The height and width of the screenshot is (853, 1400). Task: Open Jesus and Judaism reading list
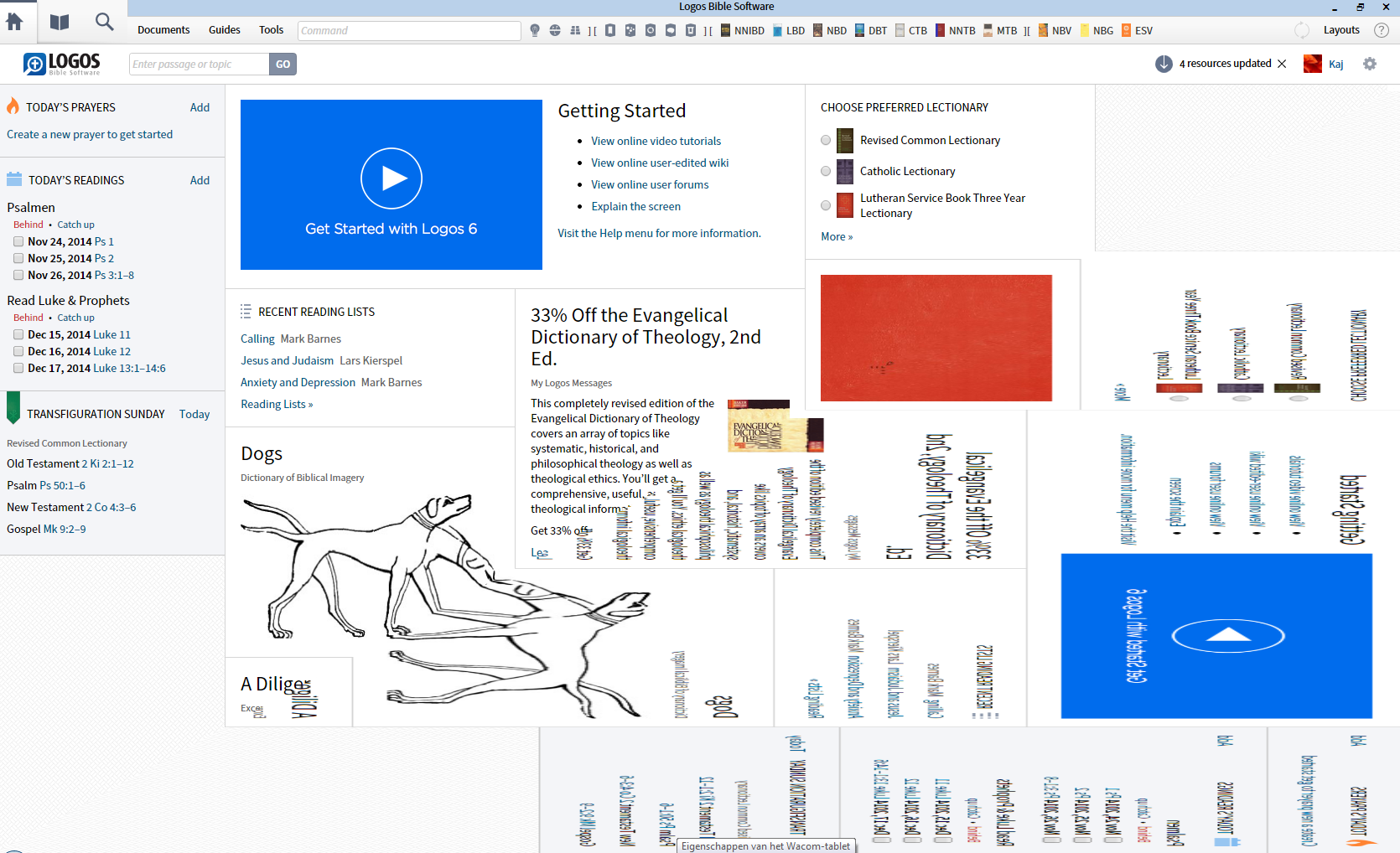click(287, 360)
